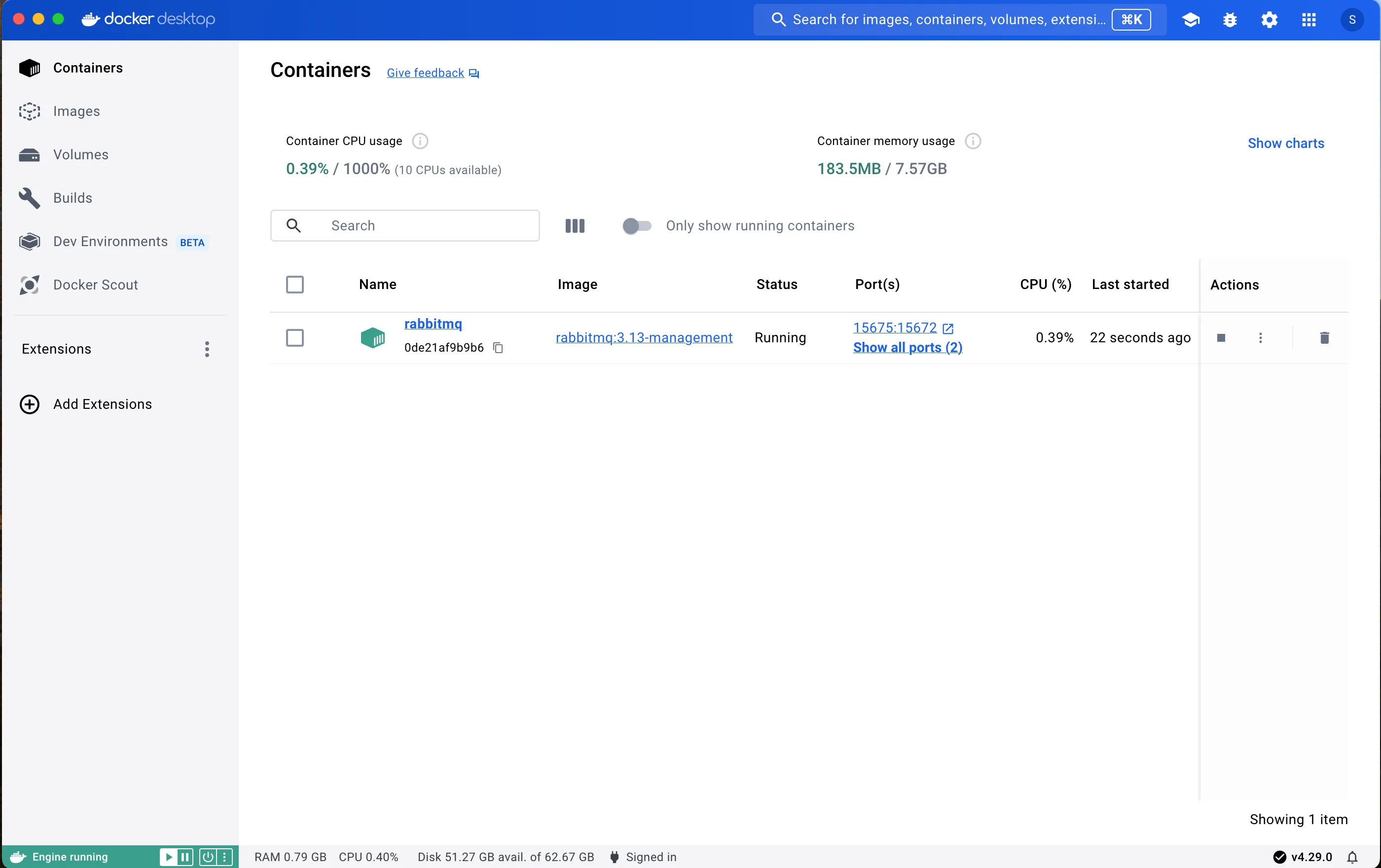Open the engine options kebab menu in status bar

224,857
